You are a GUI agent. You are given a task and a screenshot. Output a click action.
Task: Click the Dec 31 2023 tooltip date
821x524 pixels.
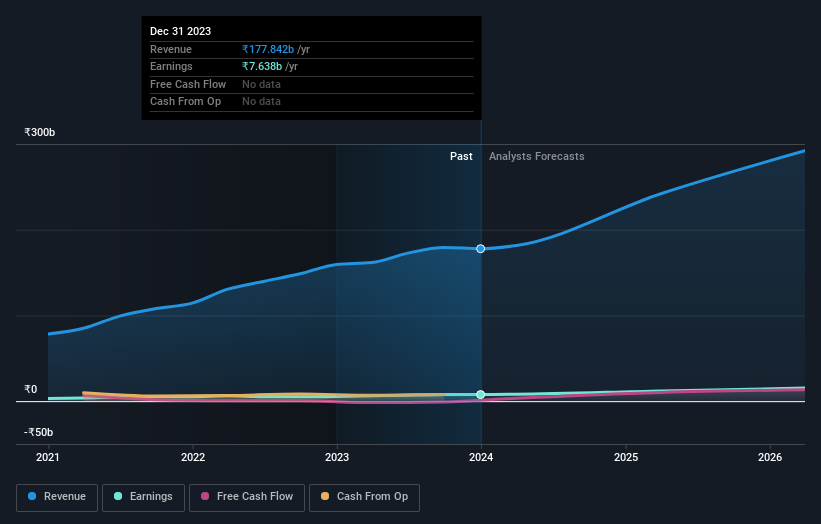click(x=180, y=31)
